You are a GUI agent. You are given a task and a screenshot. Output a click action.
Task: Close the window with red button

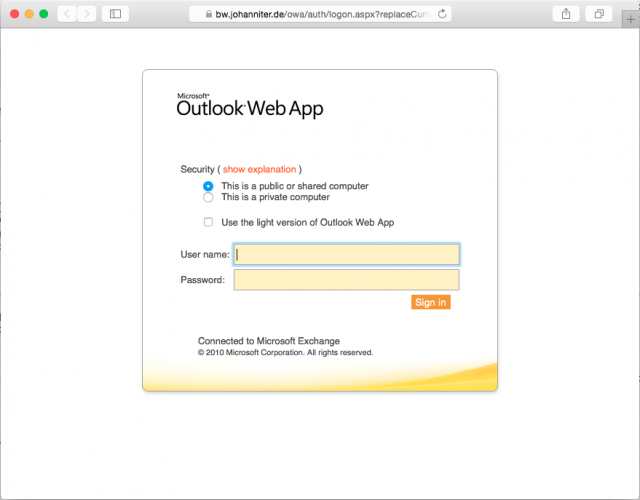[14, 14]
